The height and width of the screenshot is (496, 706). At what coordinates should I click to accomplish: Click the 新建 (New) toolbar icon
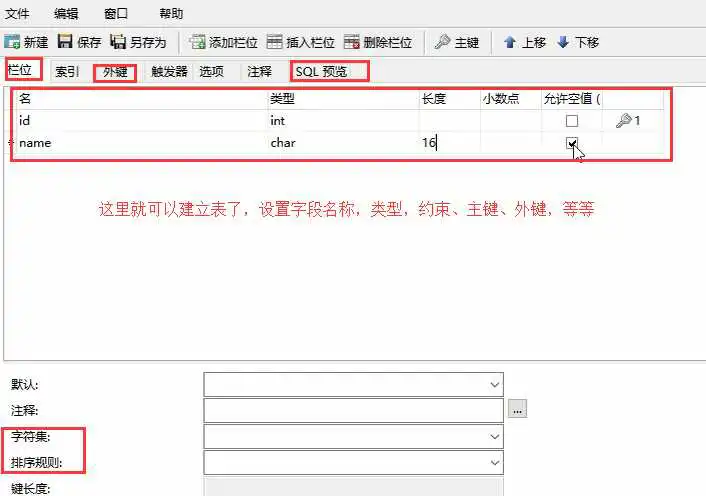(13, 42)
